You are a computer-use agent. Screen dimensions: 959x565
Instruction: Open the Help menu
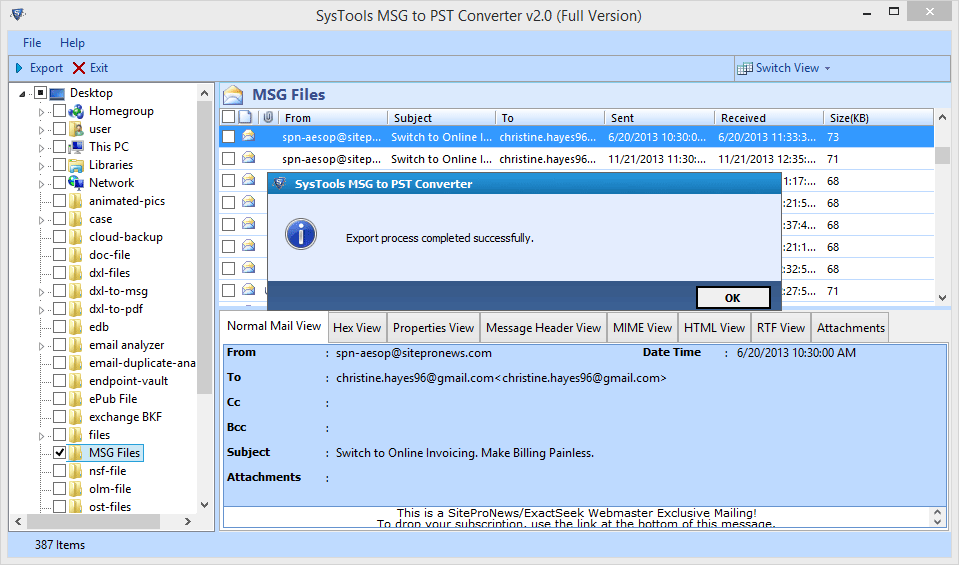(x=72, y=43)
